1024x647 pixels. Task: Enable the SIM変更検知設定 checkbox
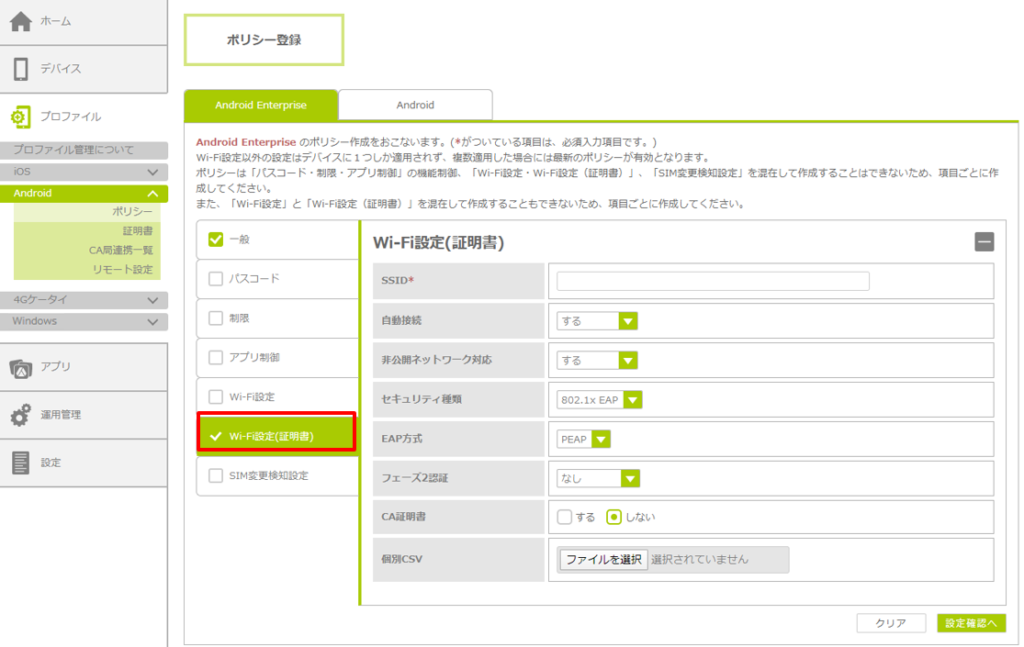pos(216,476)
